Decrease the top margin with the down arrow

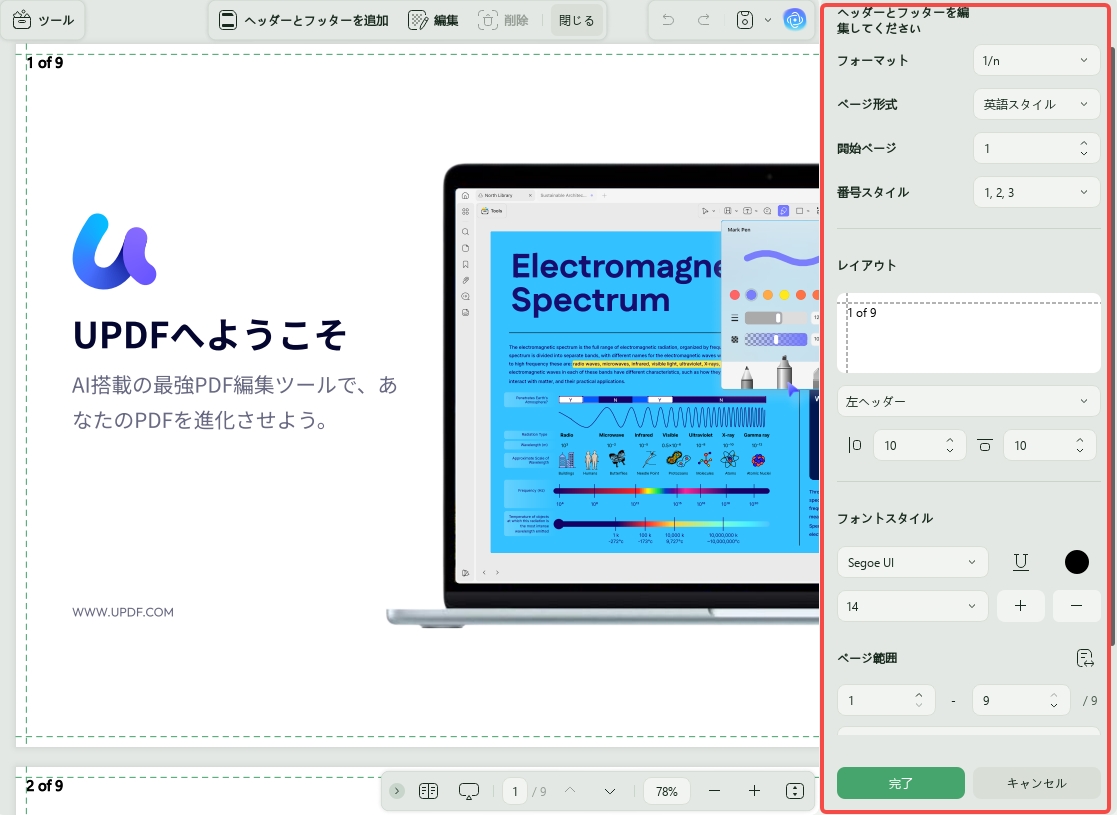coord(1080,451)
